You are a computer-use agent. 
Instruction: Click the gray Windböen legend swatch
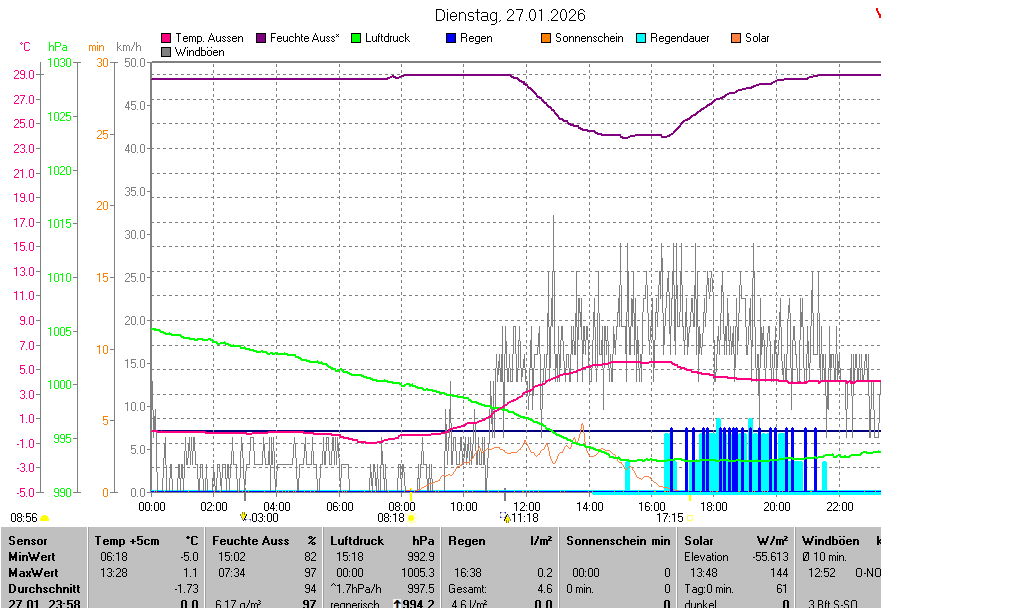tap(166, 51)
